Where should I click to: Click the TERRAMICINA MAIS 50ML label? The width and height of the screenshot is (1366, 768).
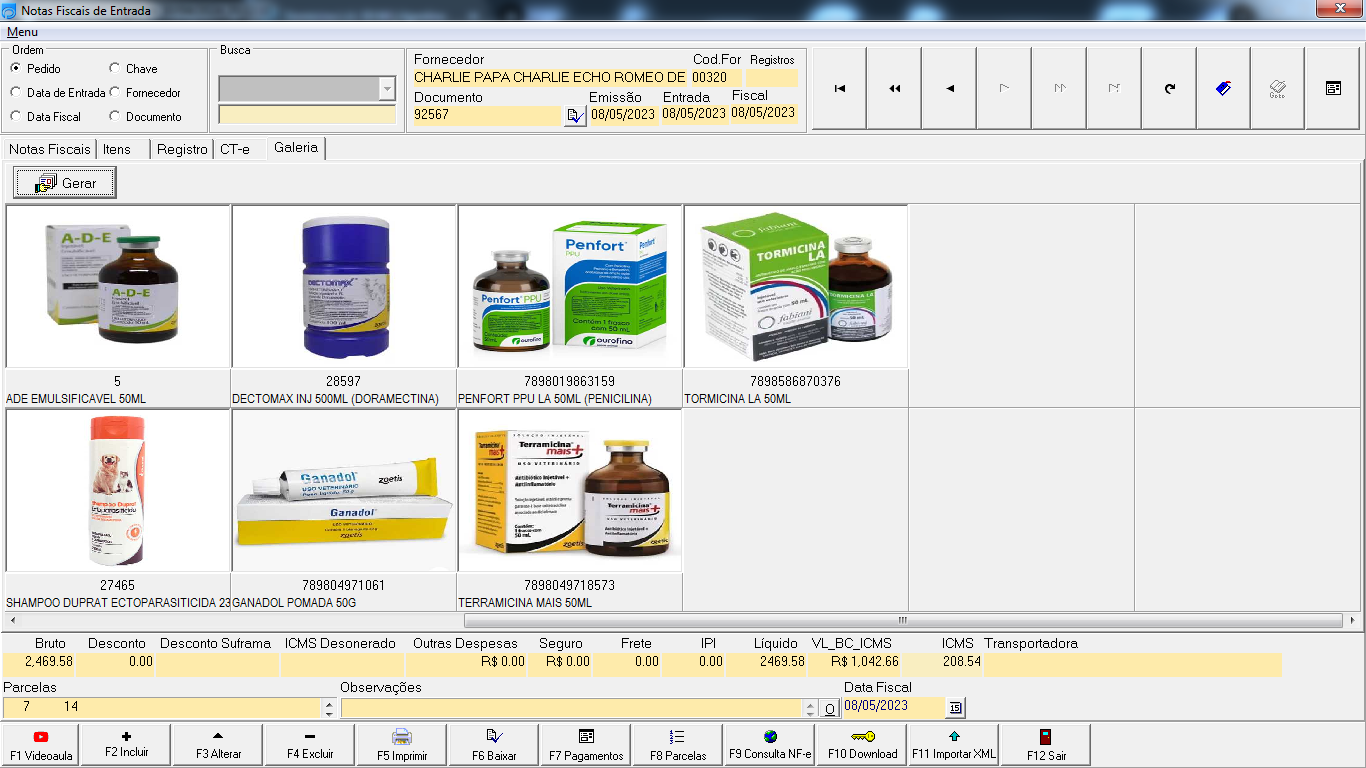click(525, 603)
